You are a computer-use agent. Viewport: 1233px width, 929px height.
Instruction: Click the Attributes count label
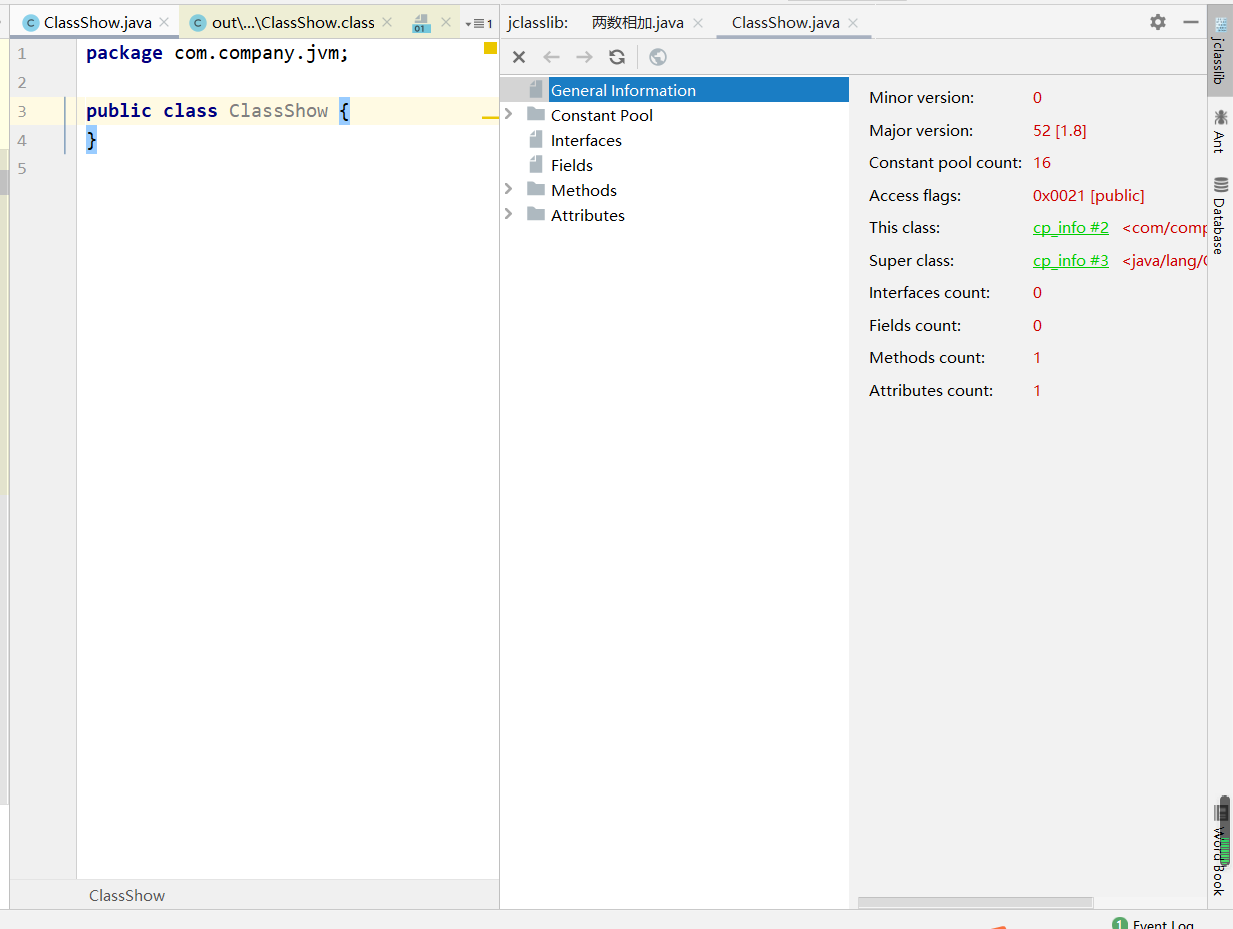pos(931,390)
